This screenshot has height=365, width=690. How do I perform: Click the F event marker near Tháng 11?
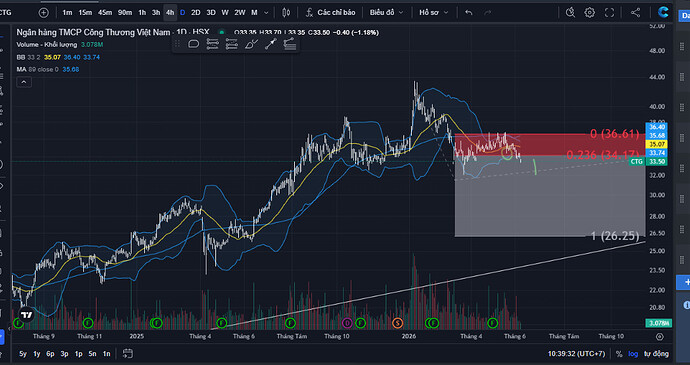pyautogui.click(x=88, y=323)
